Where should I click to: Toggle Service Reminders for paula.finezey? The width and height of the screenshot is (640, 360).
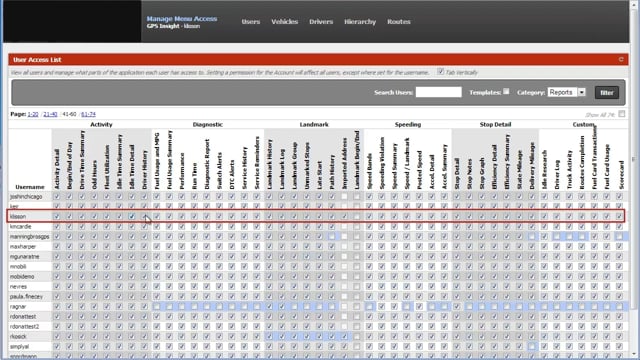pyautogui.click(x=256, y=296)
